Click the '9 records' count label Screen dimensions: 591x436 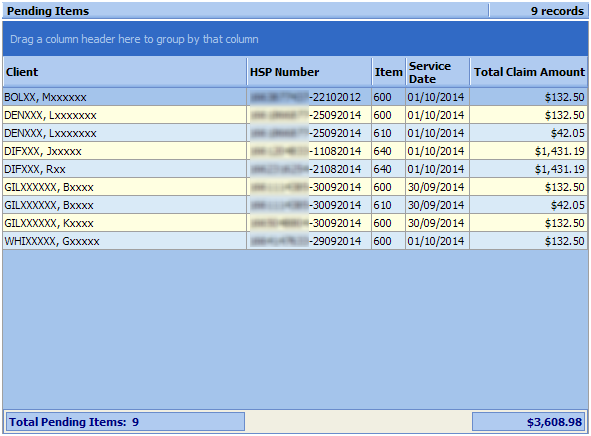click(x=557, y=11)
